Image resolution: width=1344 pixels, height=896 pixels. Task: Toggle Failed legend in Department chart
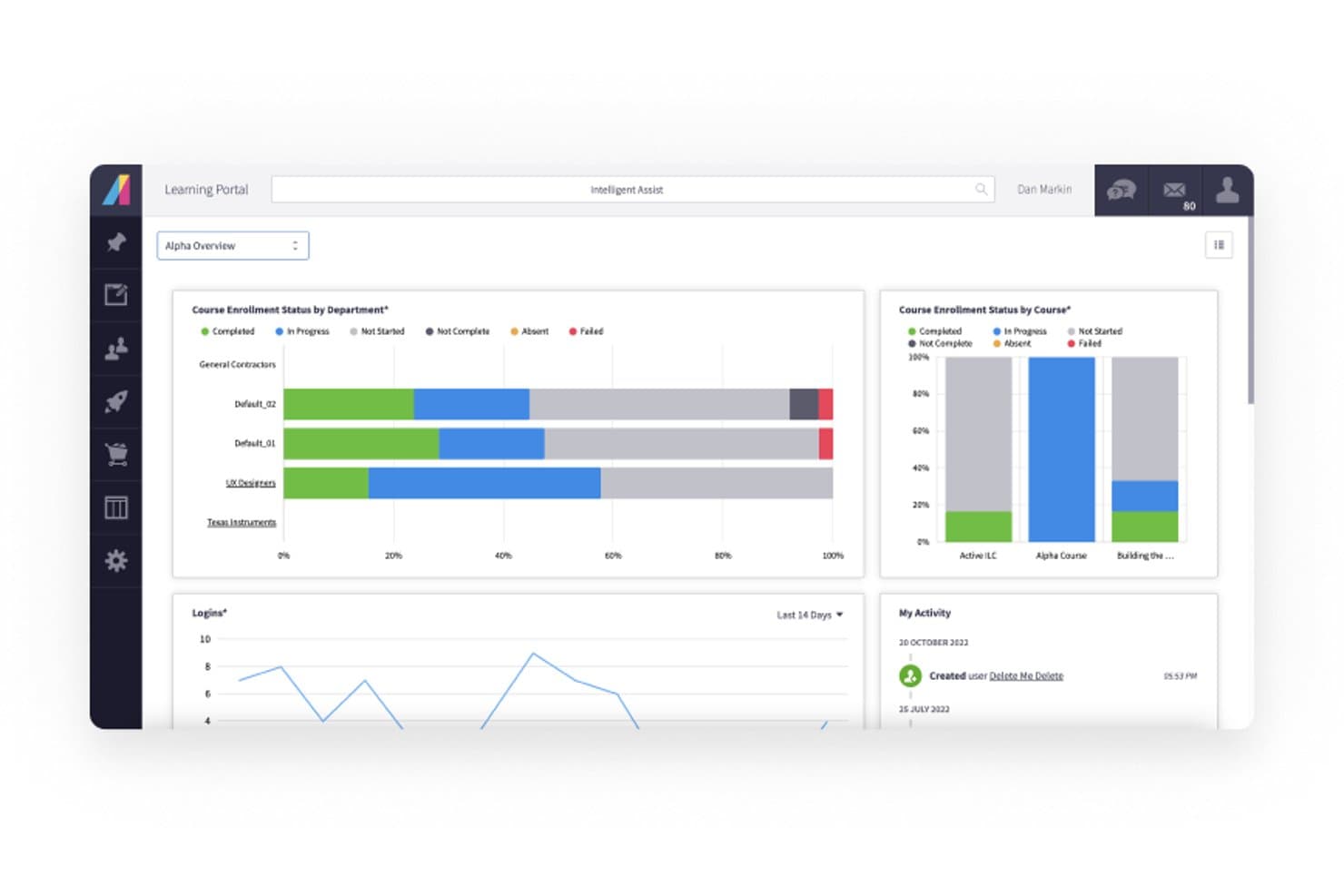587,331
